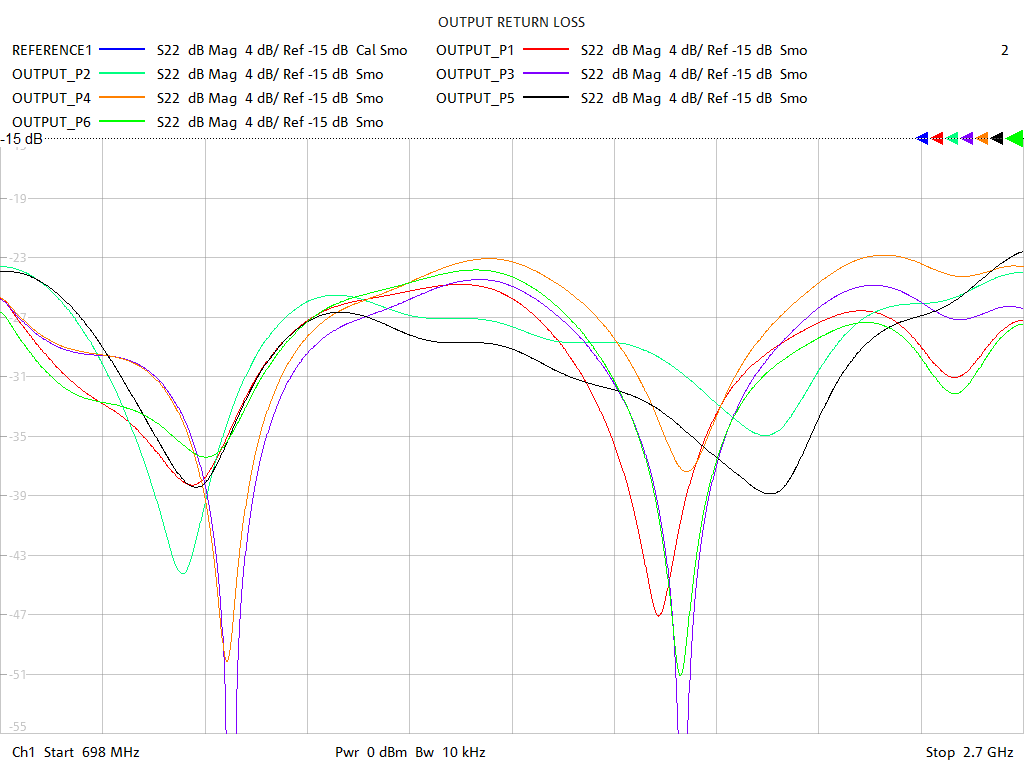This screenshot has width=1024, height=768.
Task: Click the red OUTPUT_P1 legend line
Action: (x=546, y=50)
